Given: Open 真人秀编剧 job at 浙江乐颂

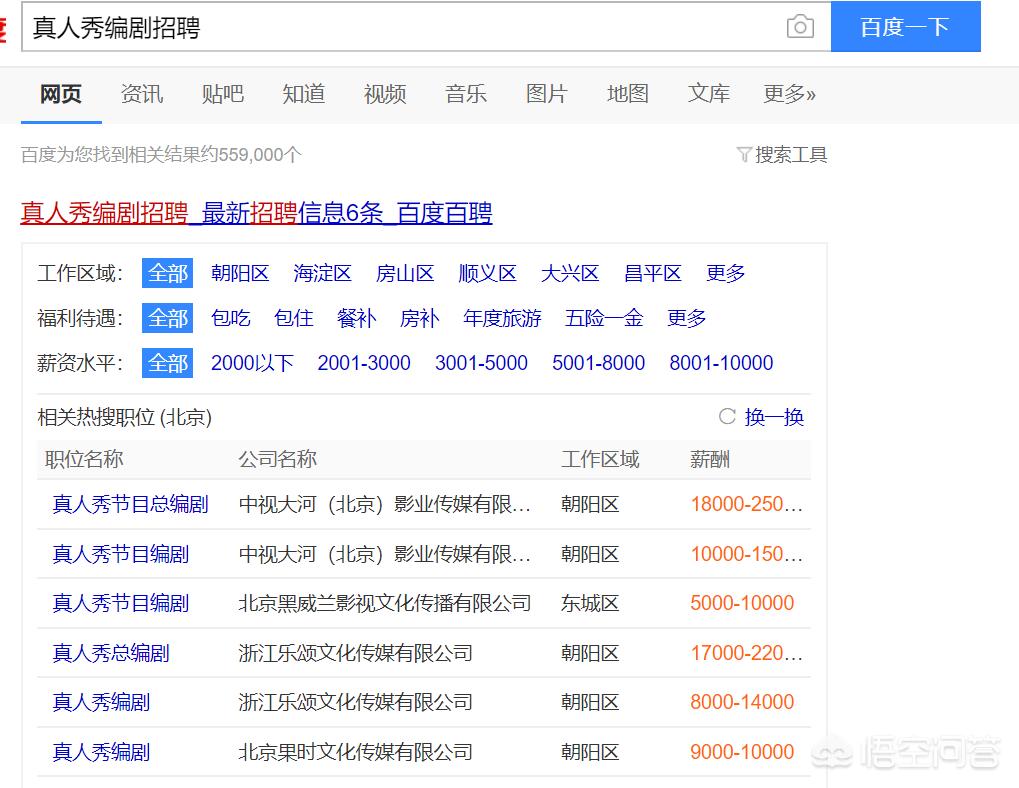Looking at the screenshot, I should click(x=101, y=702).
